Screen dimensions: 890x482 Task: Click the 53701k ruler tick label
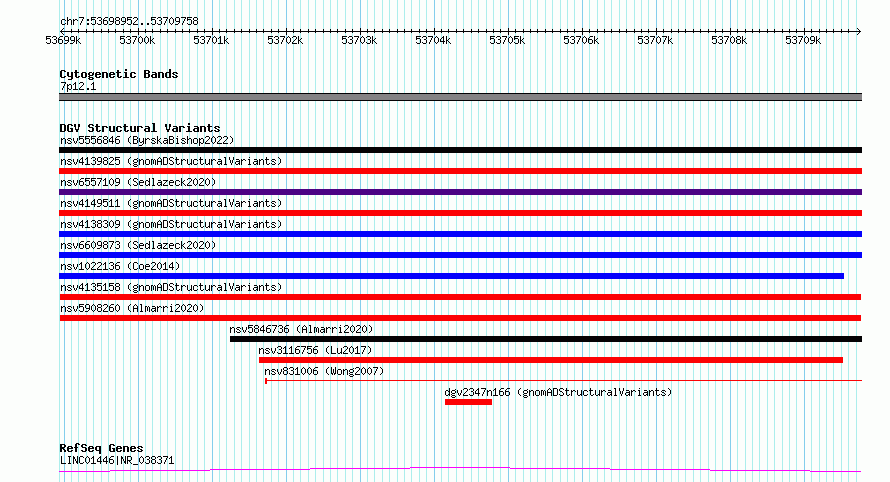point(211,40)
